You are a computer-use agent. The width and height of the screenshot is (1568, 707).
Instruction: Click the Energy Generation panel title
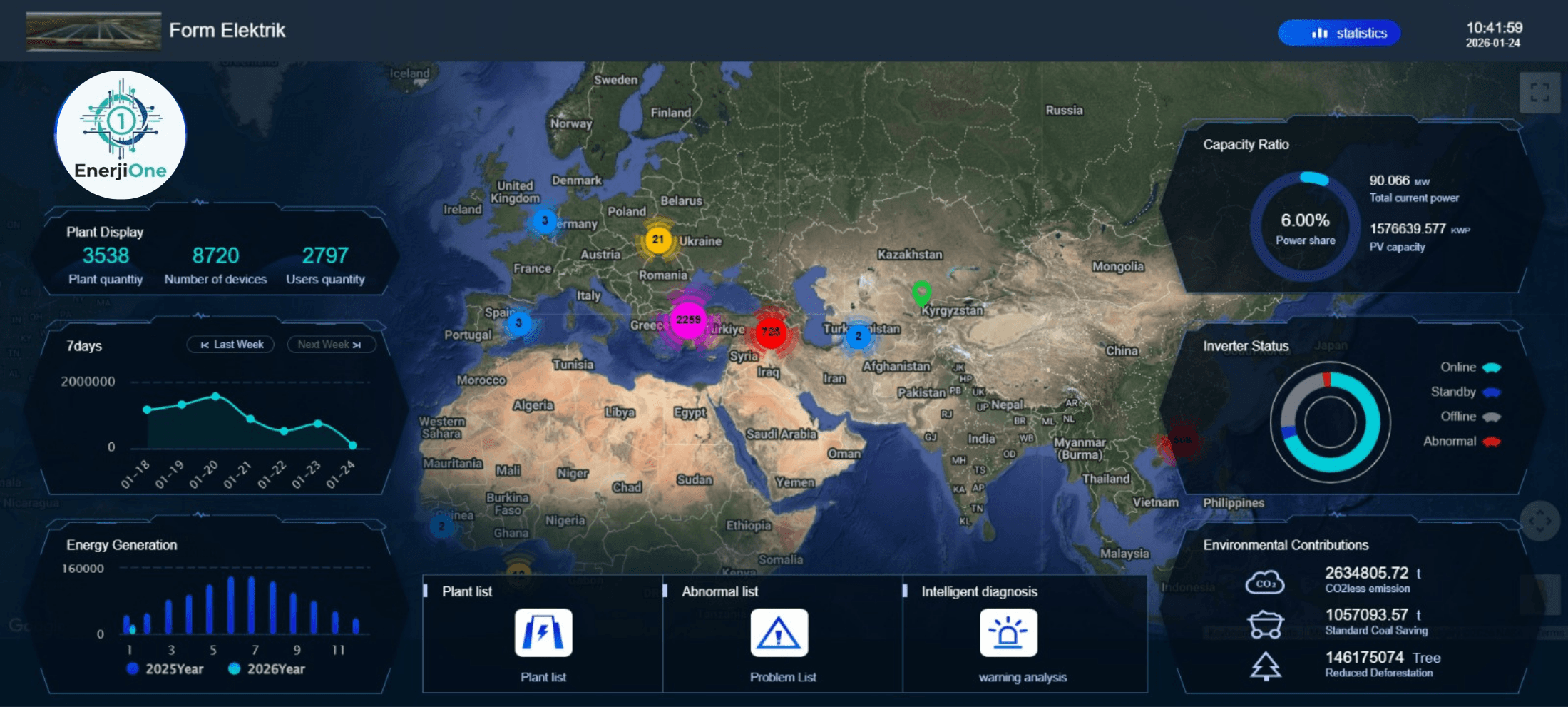click(122, 545)
